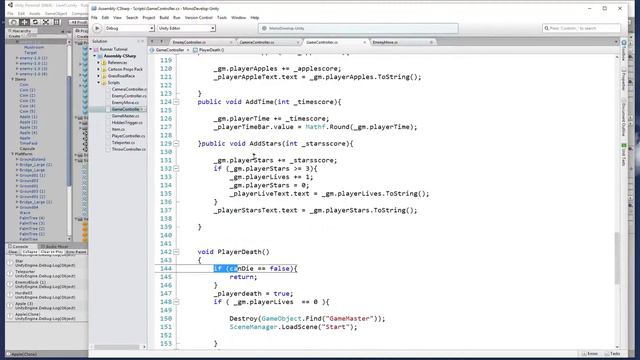Image resolution: width=640 pixels, height=360 pixels.
Task: Select the Rotate tool in Unity toolbar
Action: click(35, 22)
